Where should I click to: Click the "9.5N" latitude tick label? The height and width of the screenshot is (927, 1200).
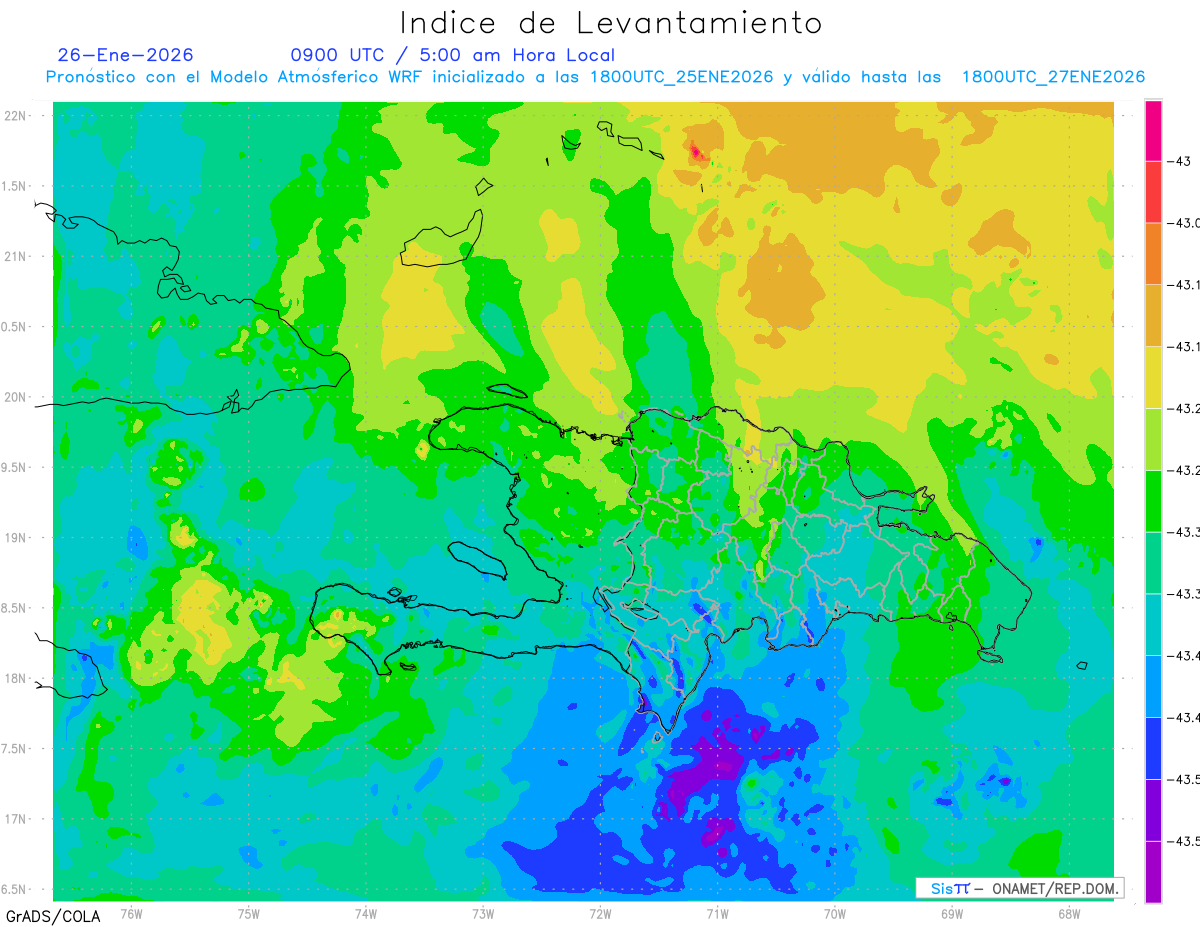point(15,468)
